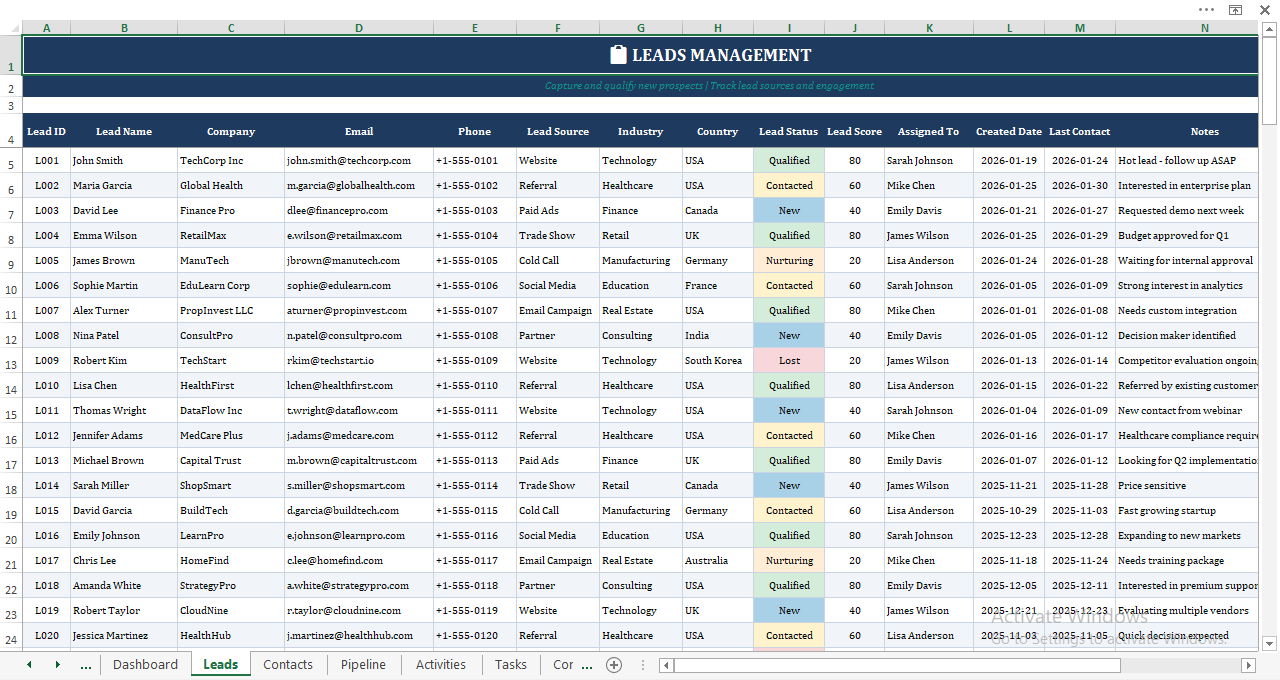
Task: Click the Last Contact header cell
Action: click(x=1080, y=131)
